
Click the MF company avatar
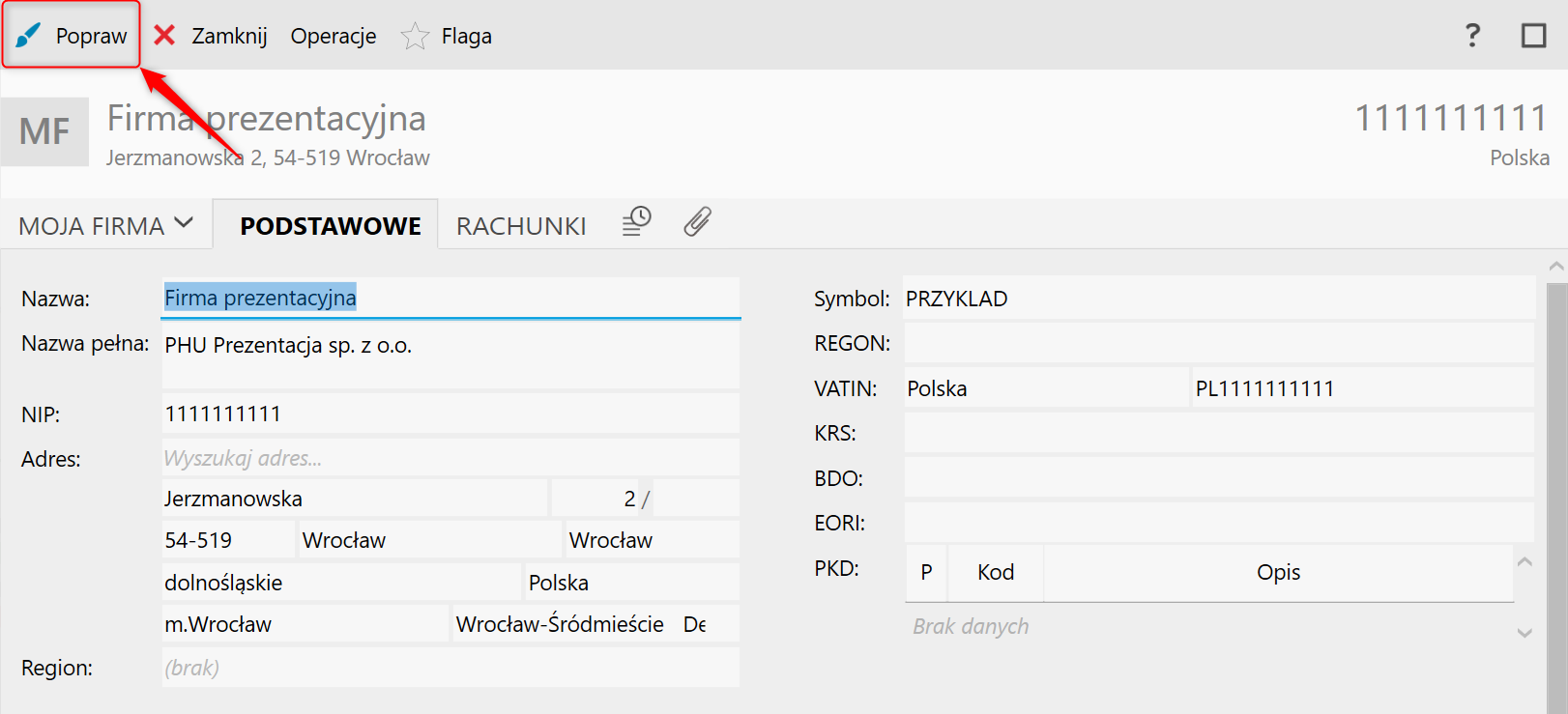(x=44, y=131)
